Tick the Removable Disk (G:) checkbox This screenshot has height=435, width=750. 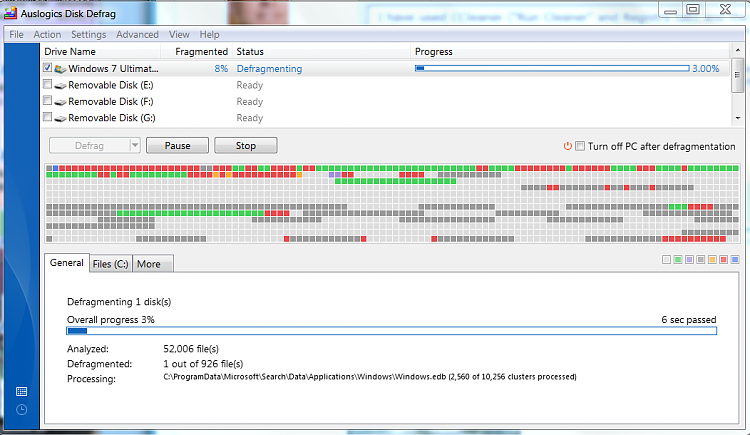47,117
